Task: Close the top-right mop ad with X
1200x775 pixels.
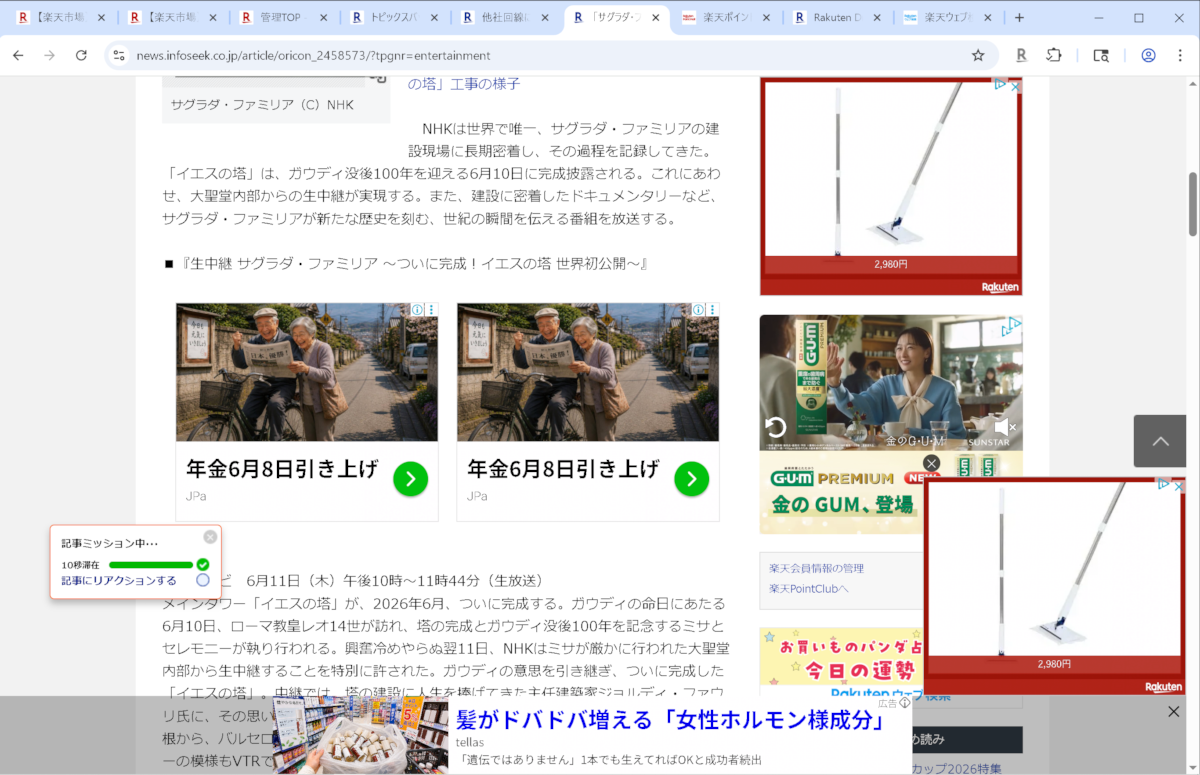Action: [x=1015, y=86]
